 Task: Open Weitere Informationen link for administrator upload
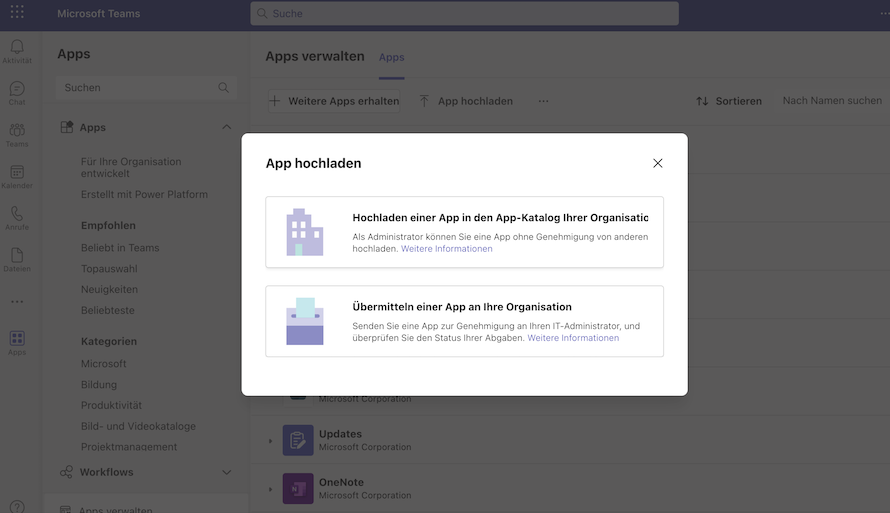pos(447,249)
